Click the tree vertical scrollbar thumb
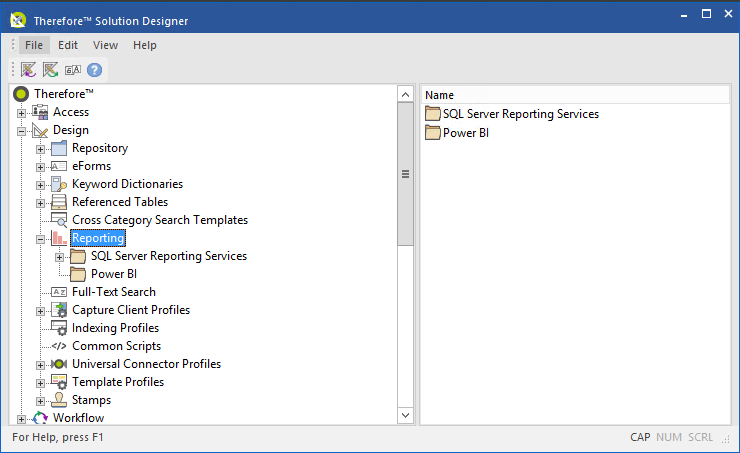The height and width of the screenshot is (453, 740). coord(405,174)
